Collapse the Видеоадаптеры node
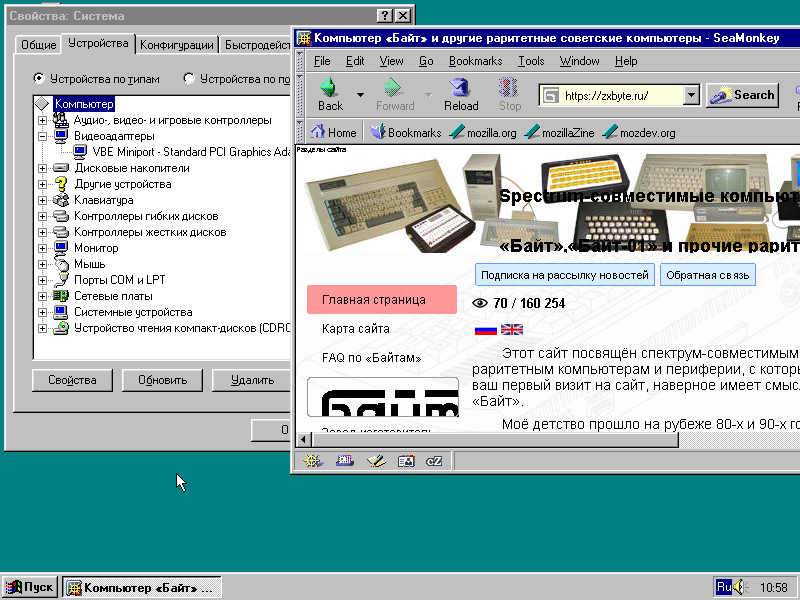 coord(42,136)
